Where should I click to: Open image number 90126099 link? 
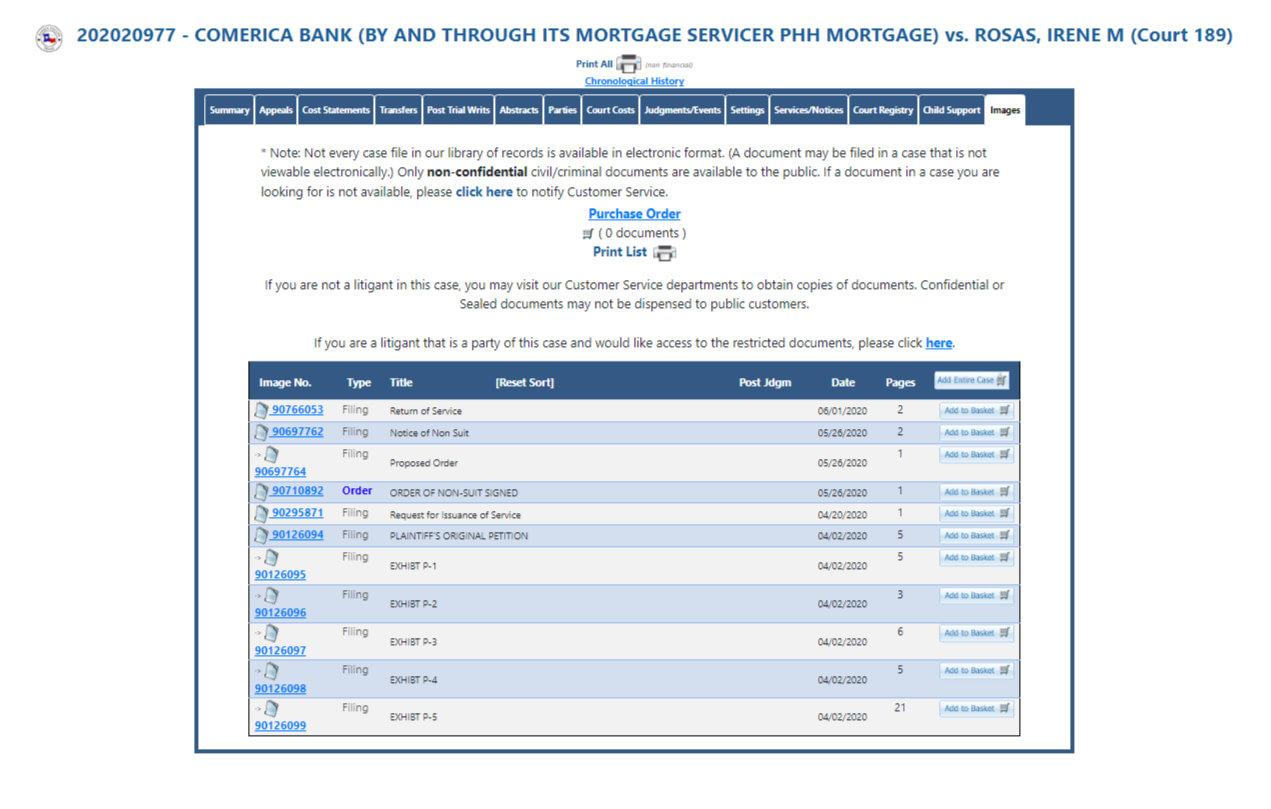280,726
